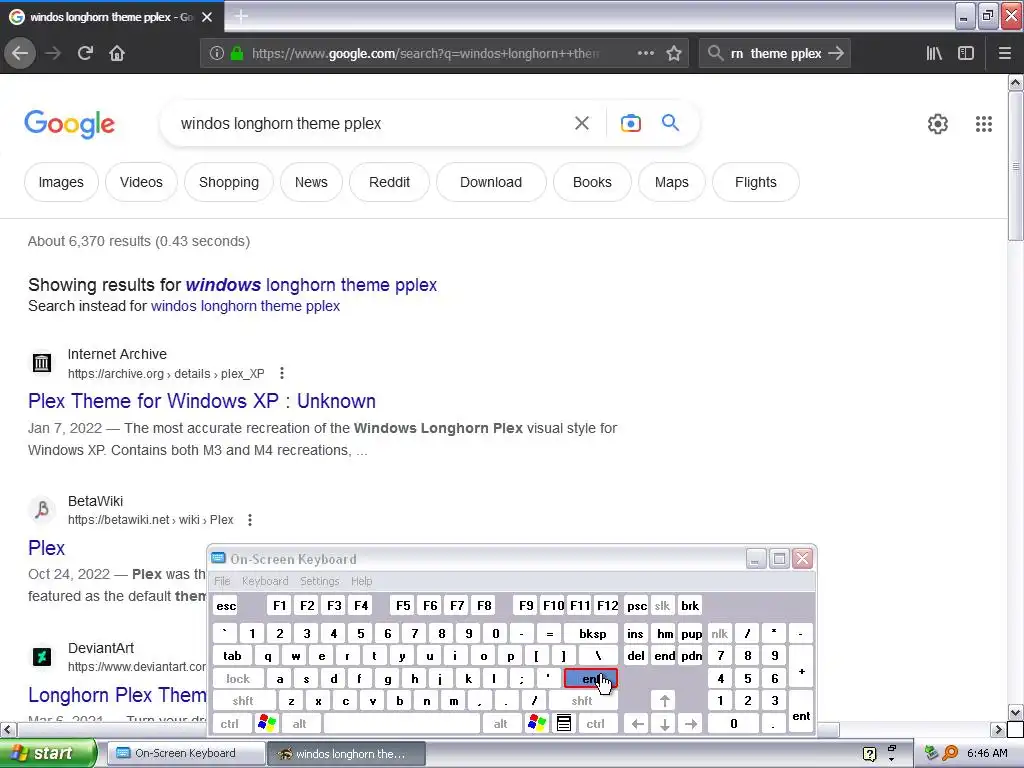Image resolution: width=1024 pixels, height=768 pixels.
Task: Filter results by Images
Action: tap(61, 182)
